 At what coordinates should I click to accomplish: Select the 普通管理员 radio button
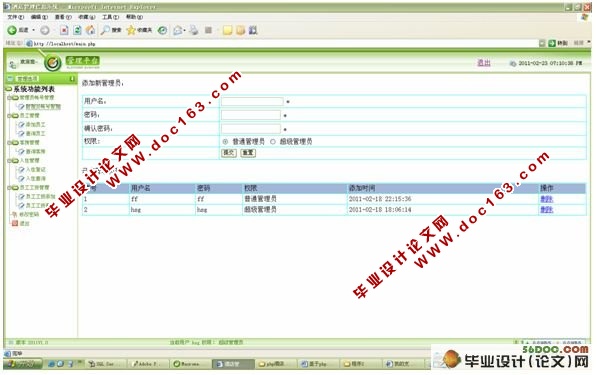coord(225,142)
